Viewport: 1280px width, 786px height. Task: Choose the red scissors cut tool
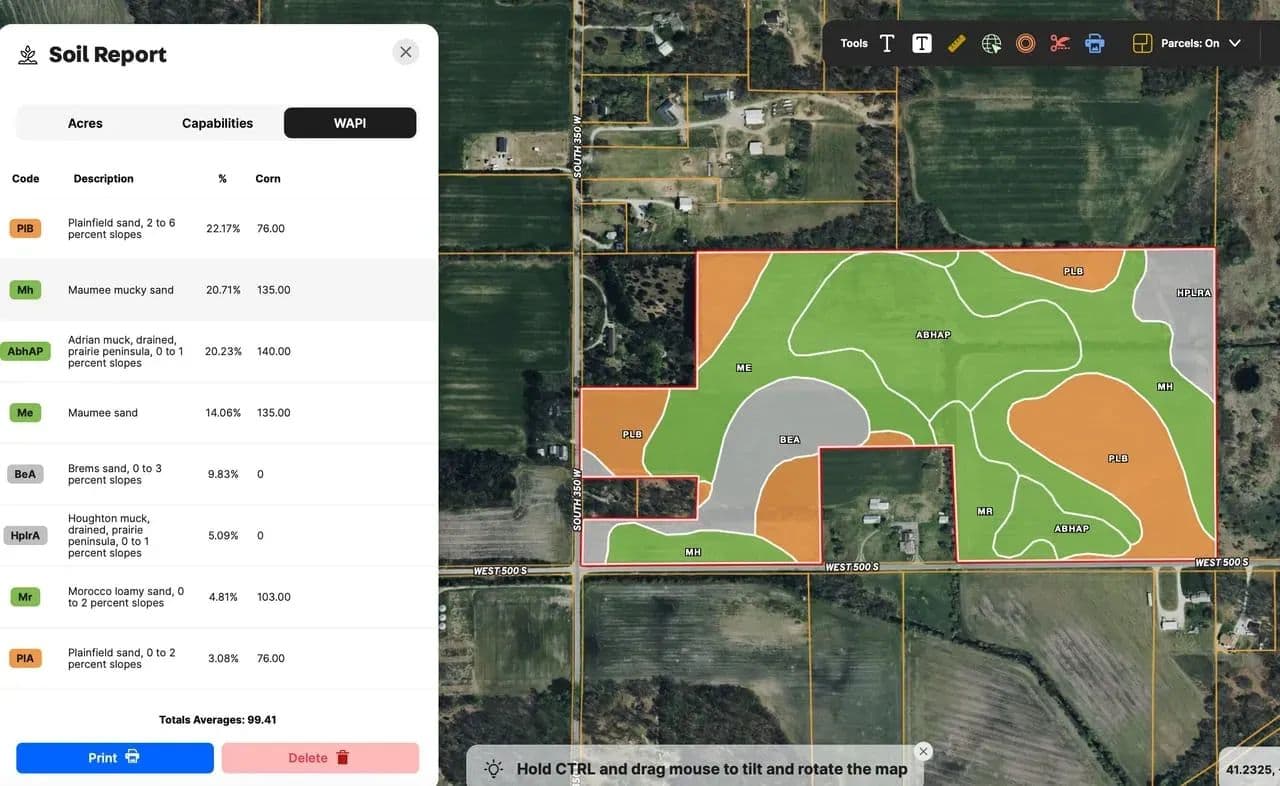[1060, 43]
